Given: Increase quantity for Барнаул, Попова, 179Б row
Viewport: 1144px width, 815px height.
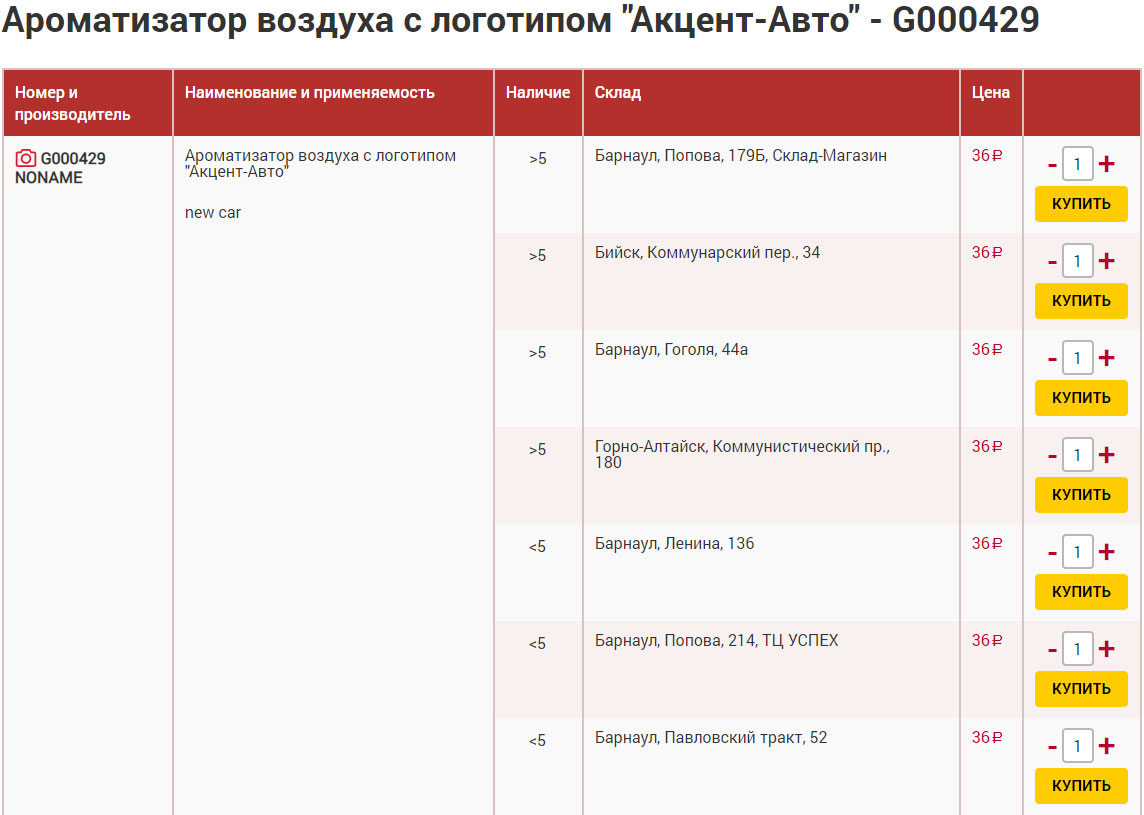Looking at the screenshot, I should click(x=1106, y=164).
